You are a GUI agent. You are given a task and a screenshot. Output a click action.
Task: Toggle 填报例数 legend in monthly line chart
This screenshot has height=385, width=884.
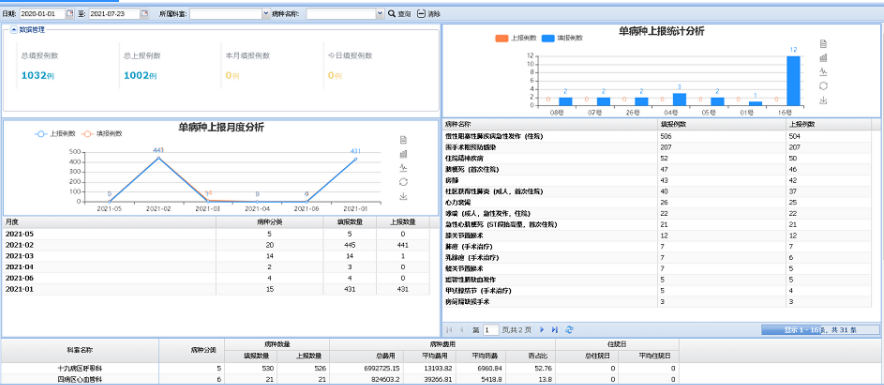tap(101, 134)
